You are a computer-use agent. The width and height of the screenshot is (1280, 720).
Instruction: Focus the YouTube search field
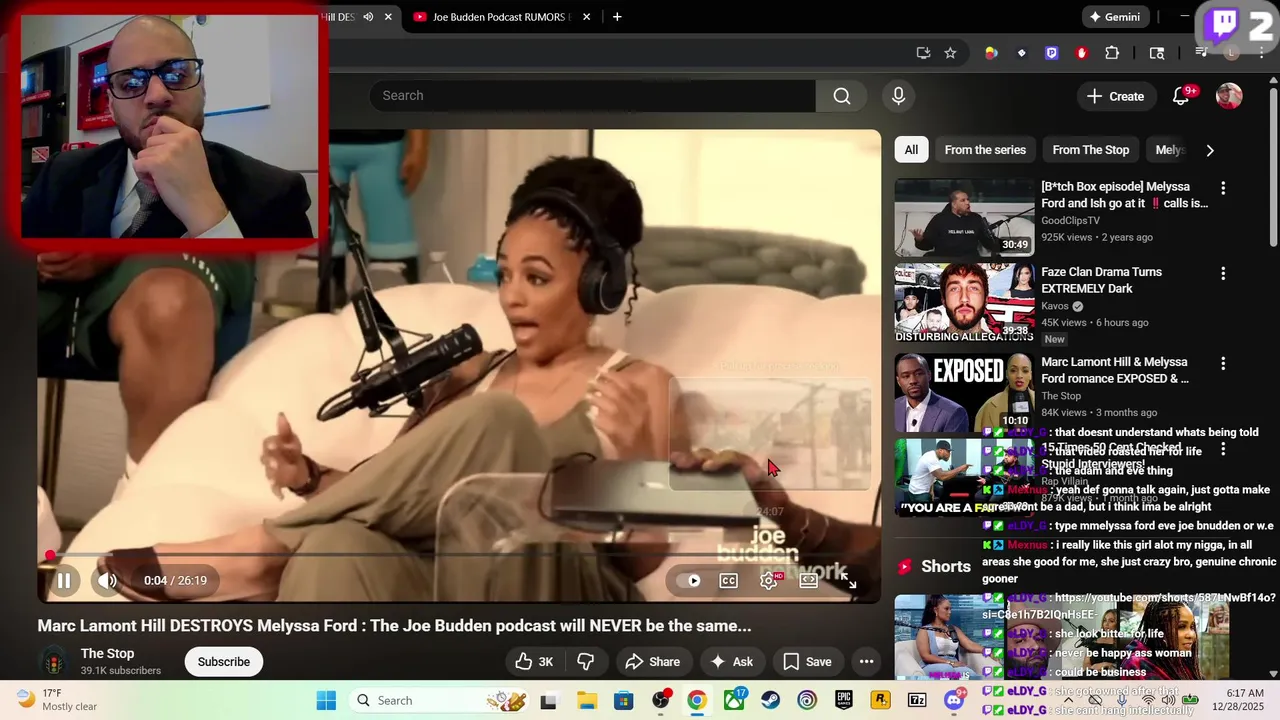click(x=593, y=96)
